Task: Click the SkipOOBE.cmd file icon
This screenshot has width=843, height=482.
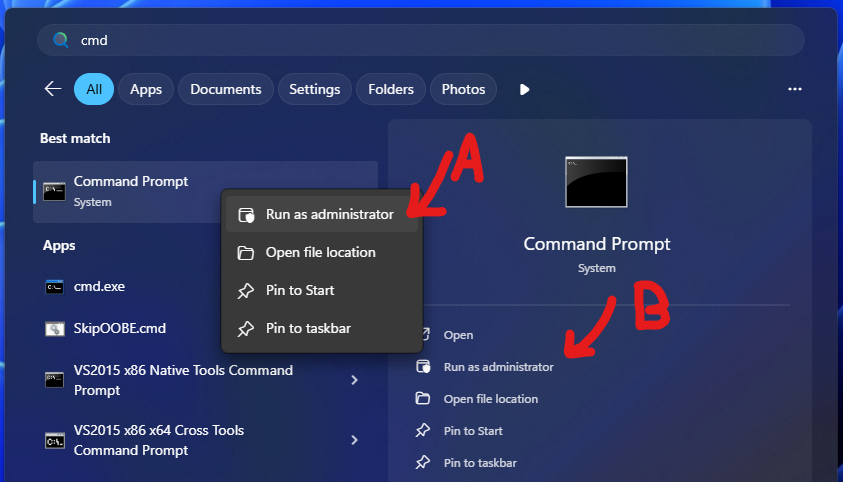Action: (54, 328)
